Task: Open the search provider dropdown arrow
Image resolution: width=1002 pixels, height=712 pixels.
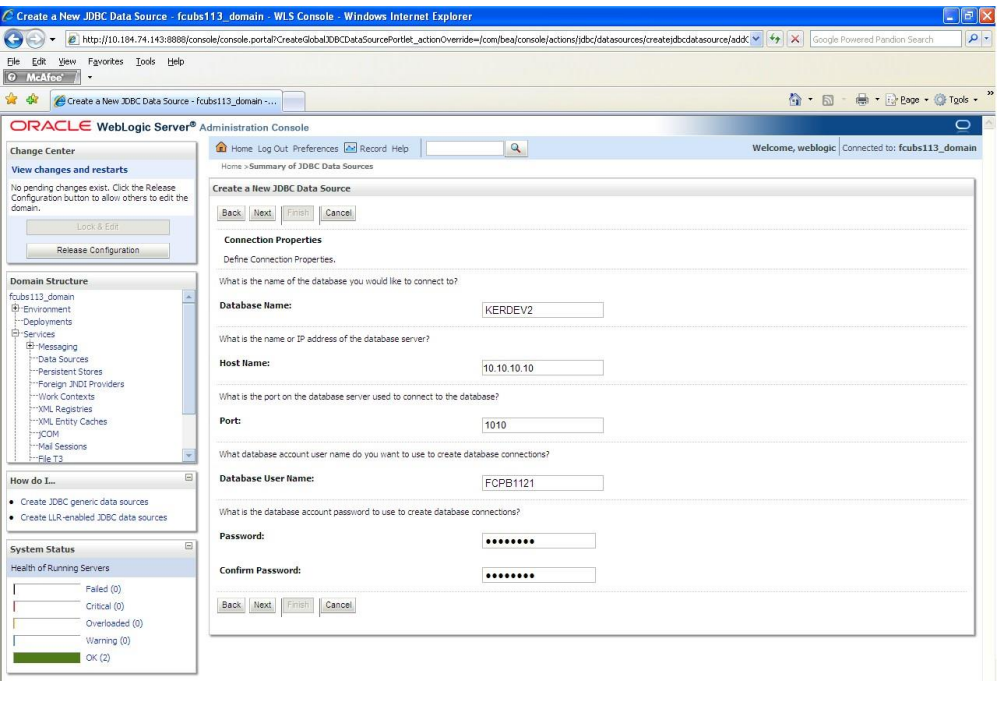Action: pyautogui.click(x=987, y=39)
